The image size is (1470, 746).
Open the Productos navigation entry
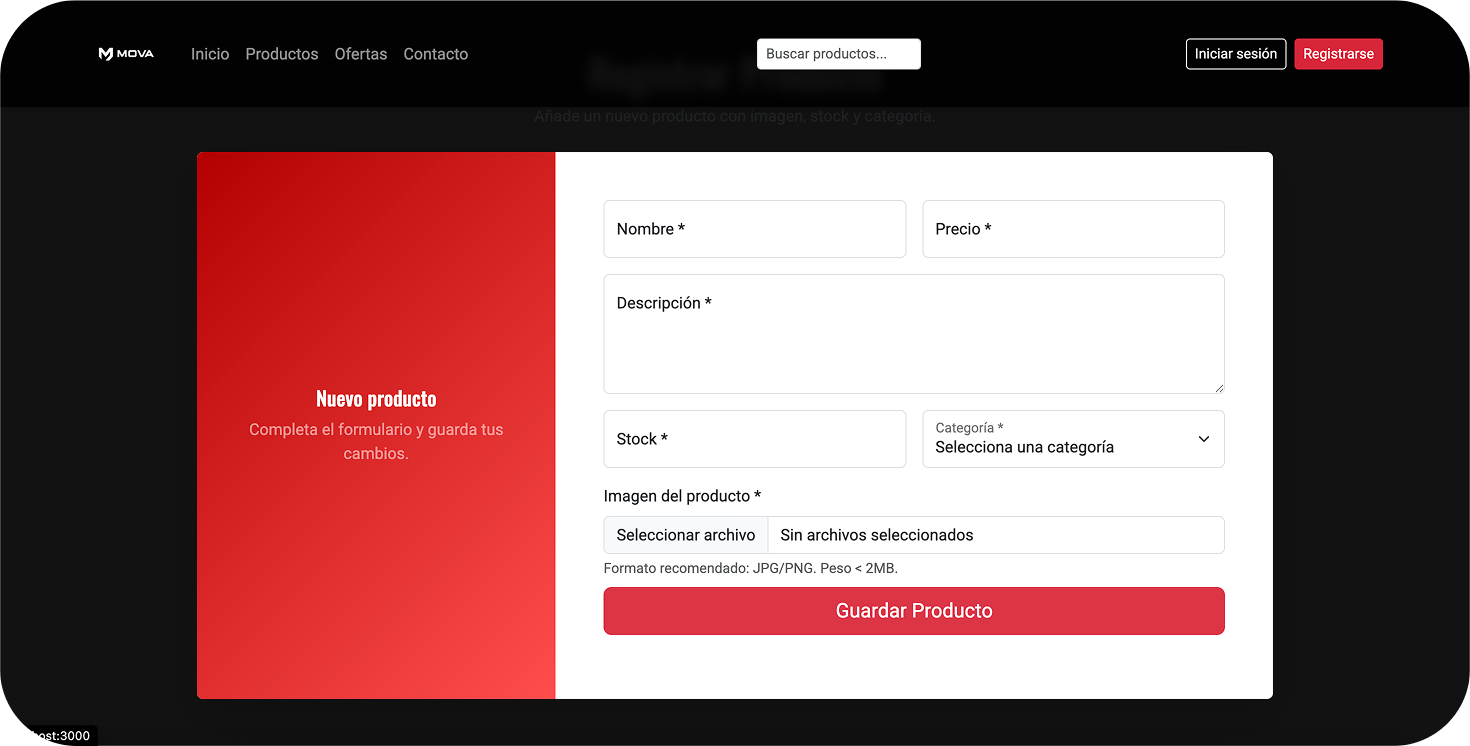point(281,54)
